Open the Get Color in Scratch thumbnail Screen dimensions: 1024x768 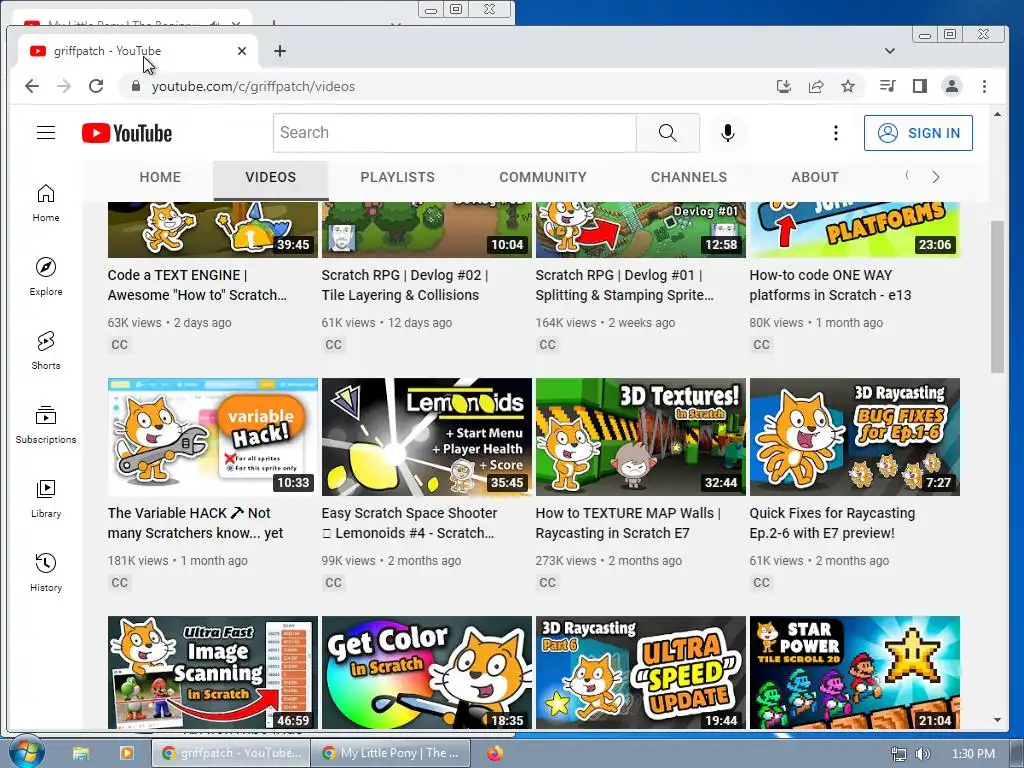[x=426, y=672]
